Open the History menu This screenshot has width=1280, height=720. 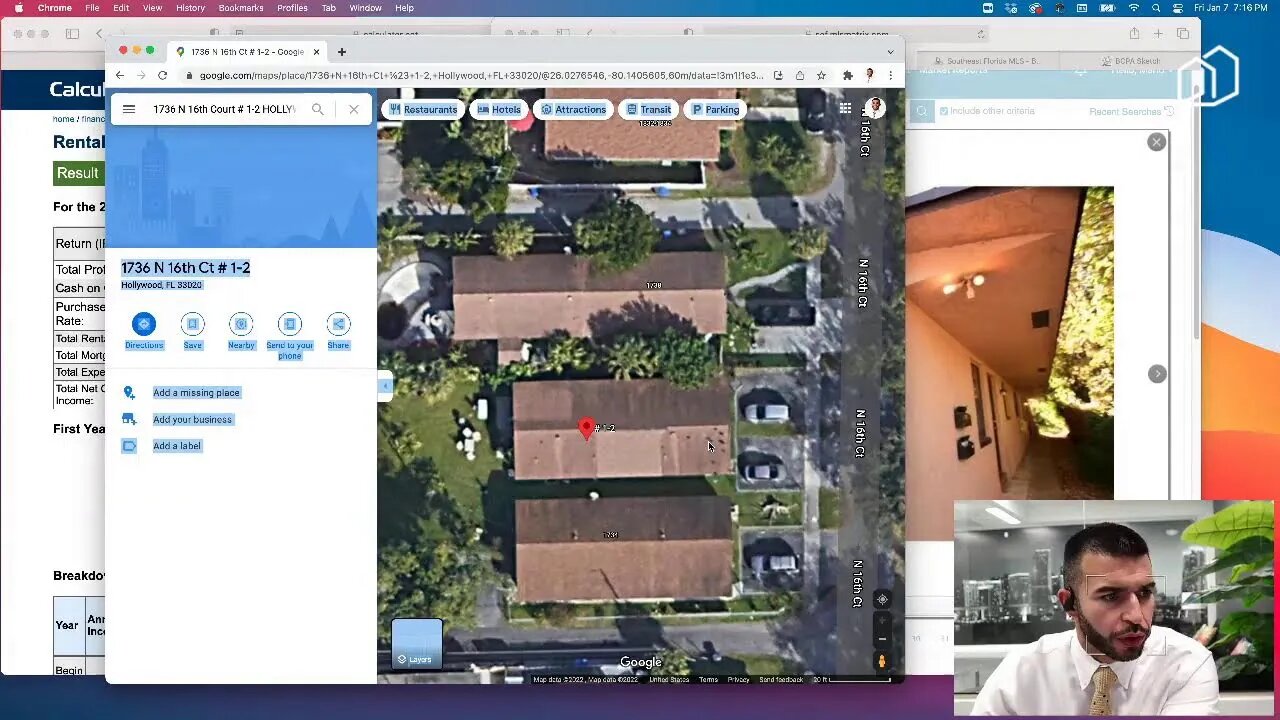[x=190, y=8]
